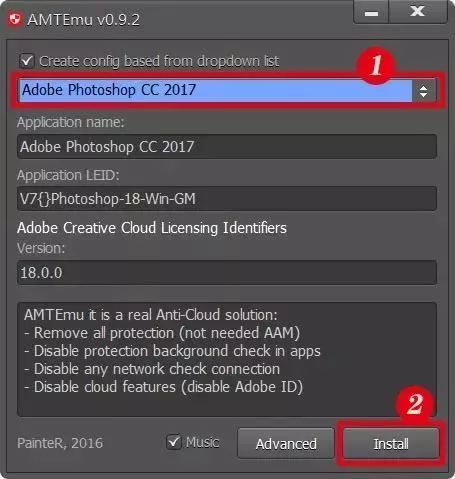Click the AMTEmu description text box
This screenshot has height=479, width=455.
[x=227, y=359]
